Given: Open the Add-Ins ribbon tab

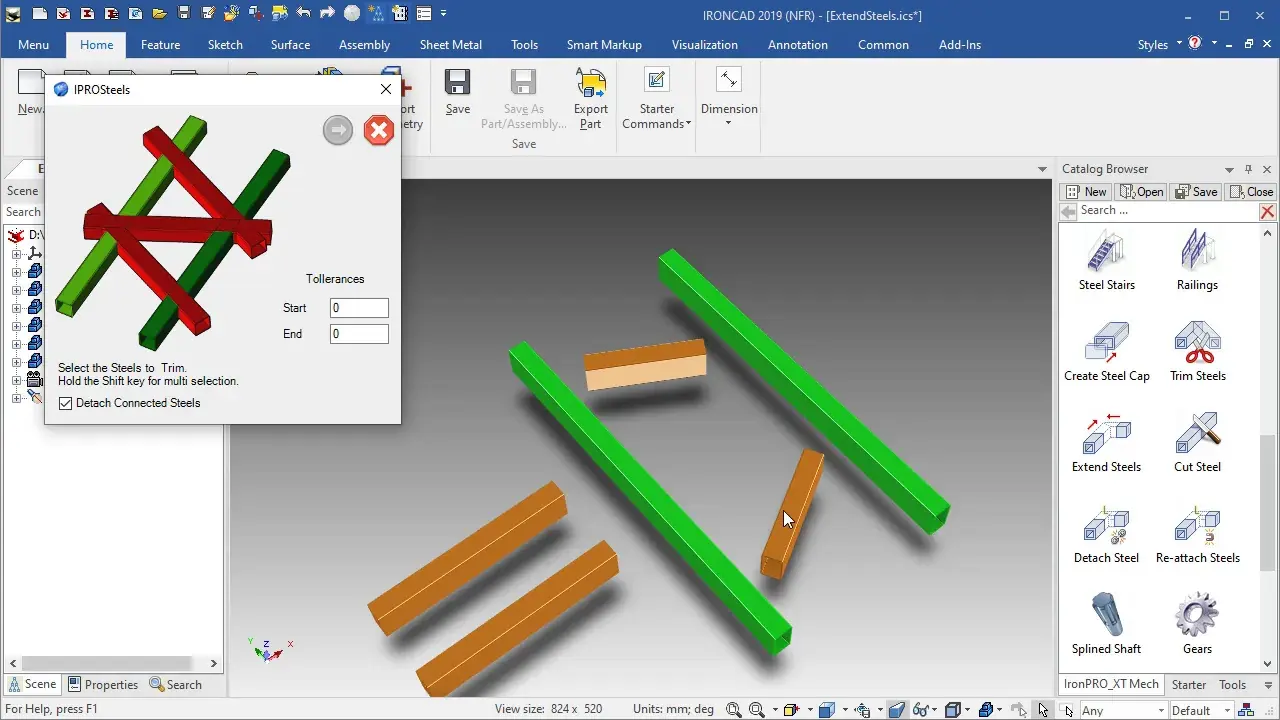Looking at the screenshot, I should 960,45.
